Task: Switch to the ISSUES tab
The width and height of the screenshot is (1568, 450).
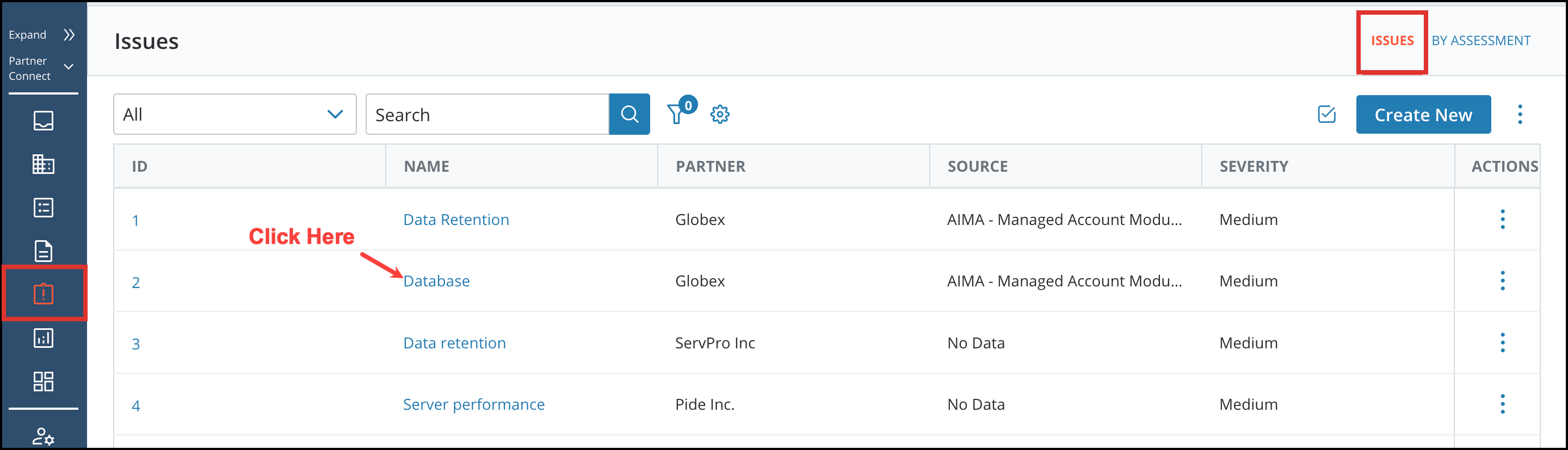Action: pyautogui.click(x=1392, y=41)
